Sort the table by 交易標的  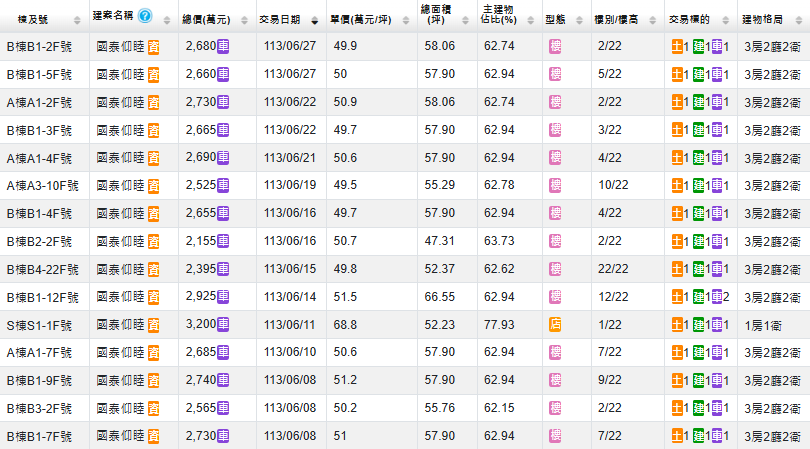[725, 20]
